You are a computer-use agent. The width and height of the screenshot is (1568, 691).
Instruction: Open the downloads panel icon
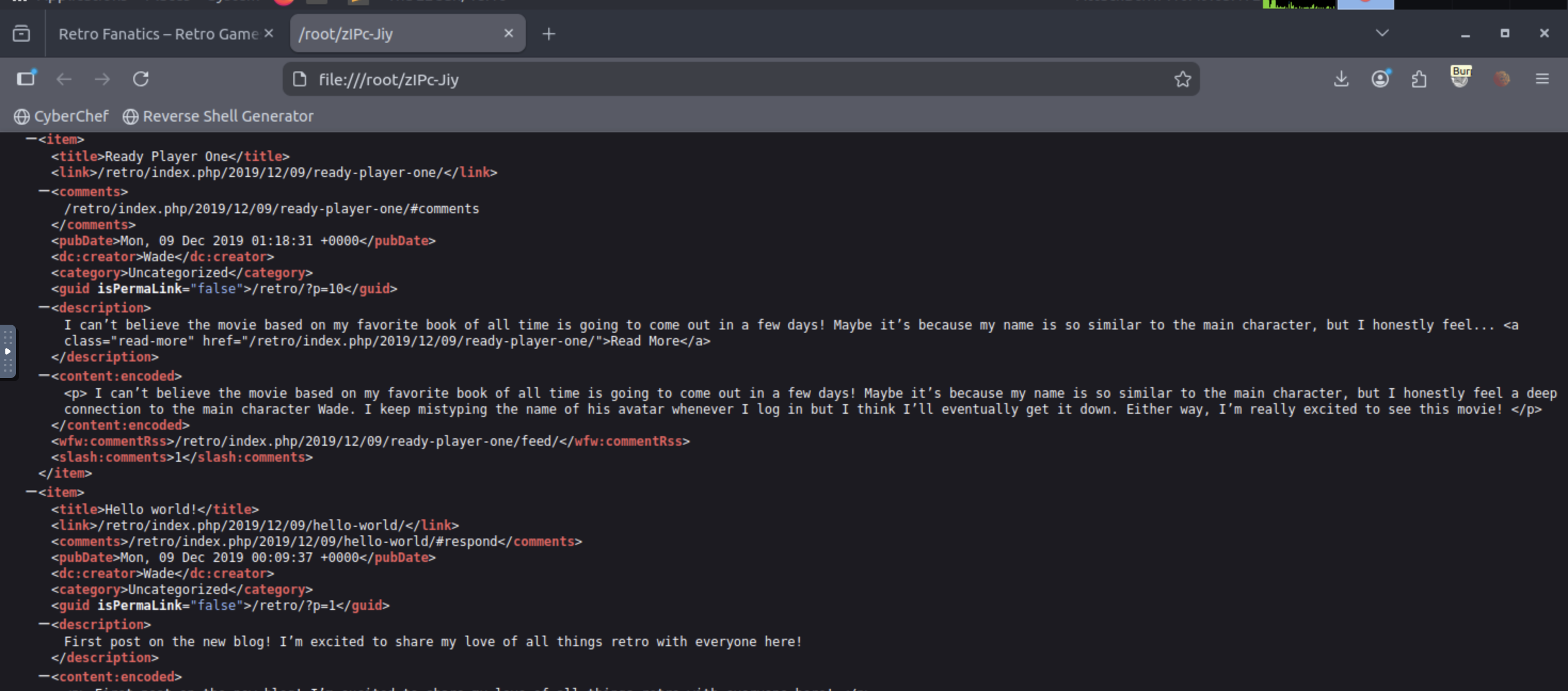(x=1341, y=79)
